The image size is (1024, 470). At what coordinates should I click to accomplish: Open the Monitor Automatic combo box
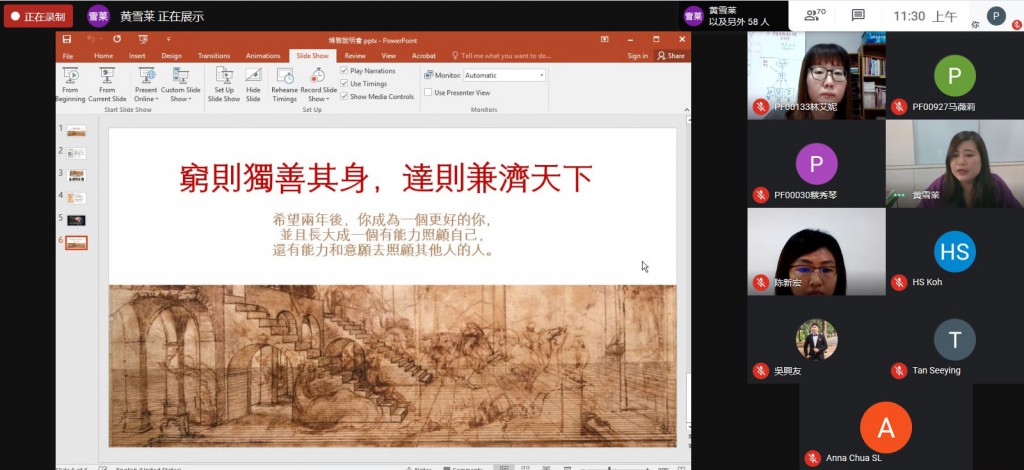coord(504,76)
